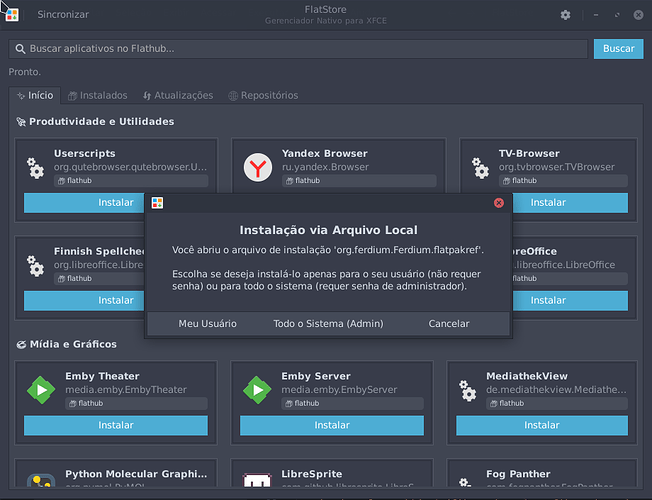Click the LibreSprite app icon

pos(257,480)
